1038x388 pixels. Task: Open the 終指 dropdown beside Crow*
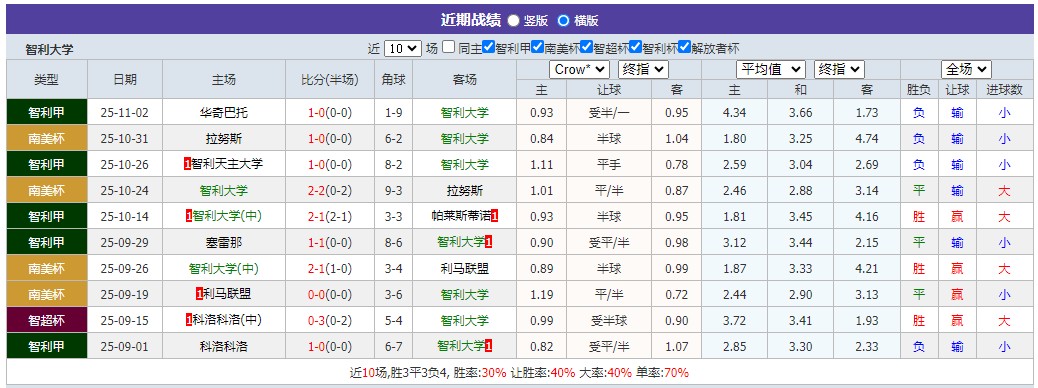click(643, 69)
